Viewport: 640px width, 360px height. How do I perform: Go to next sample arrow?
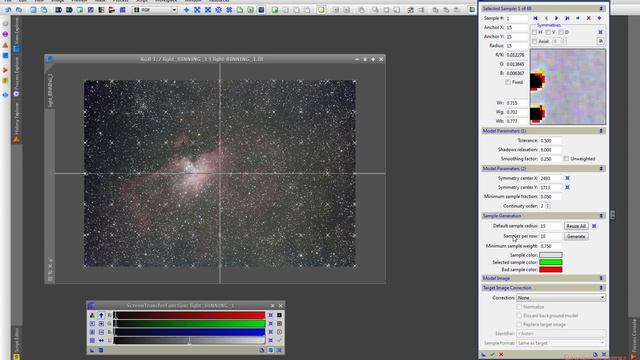(x=556, y=18)
